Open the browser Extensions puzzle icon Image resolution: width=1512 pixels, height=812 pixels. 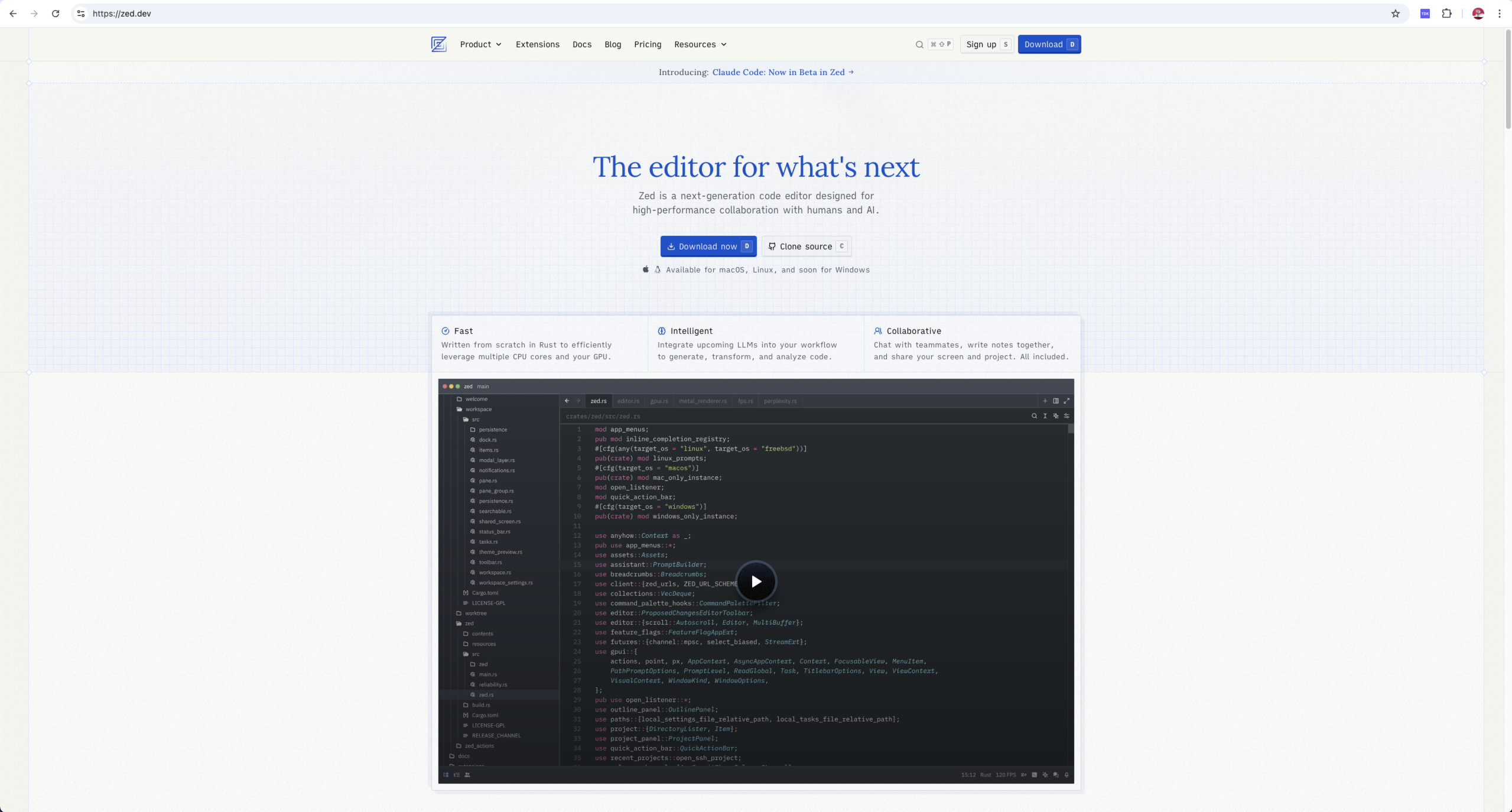[x=1446, y=14]
